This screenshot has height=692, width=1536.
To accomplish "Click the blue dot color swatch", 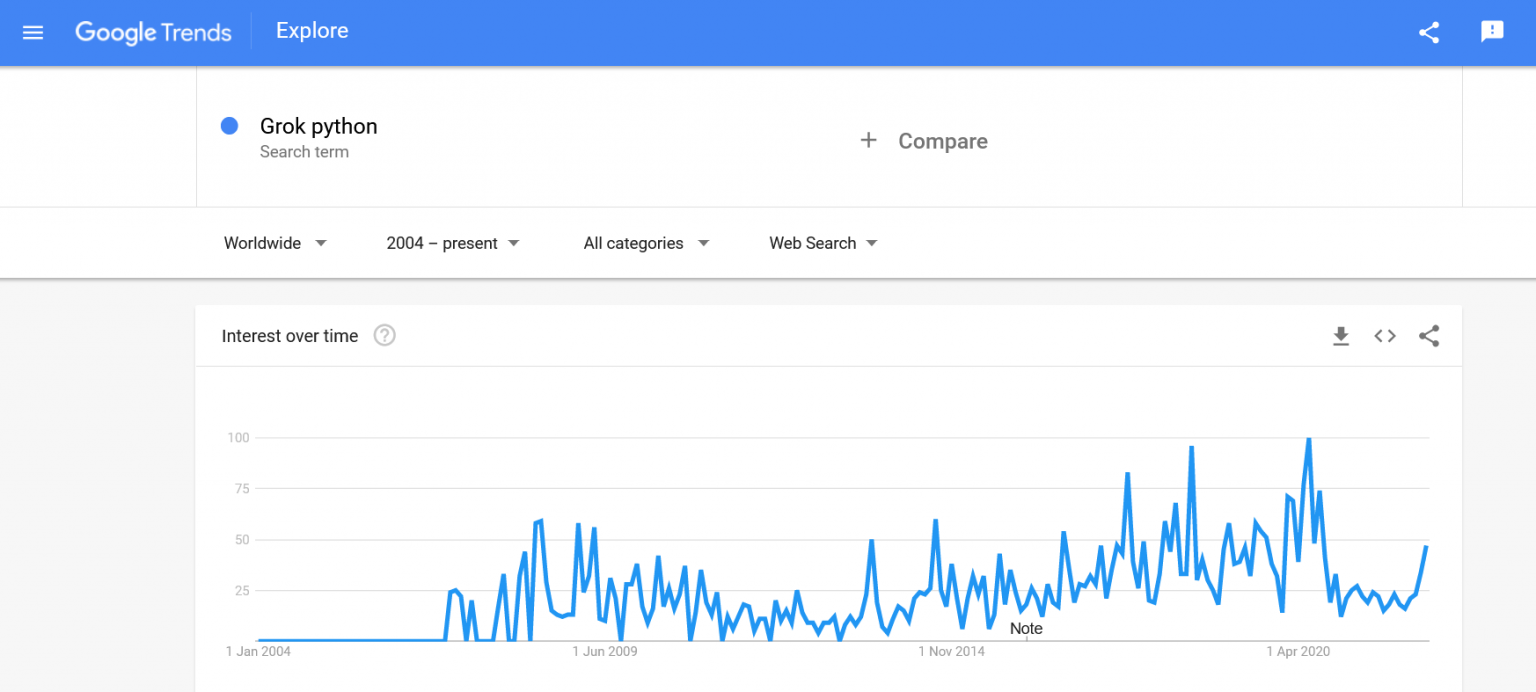I will coord(230,126).
